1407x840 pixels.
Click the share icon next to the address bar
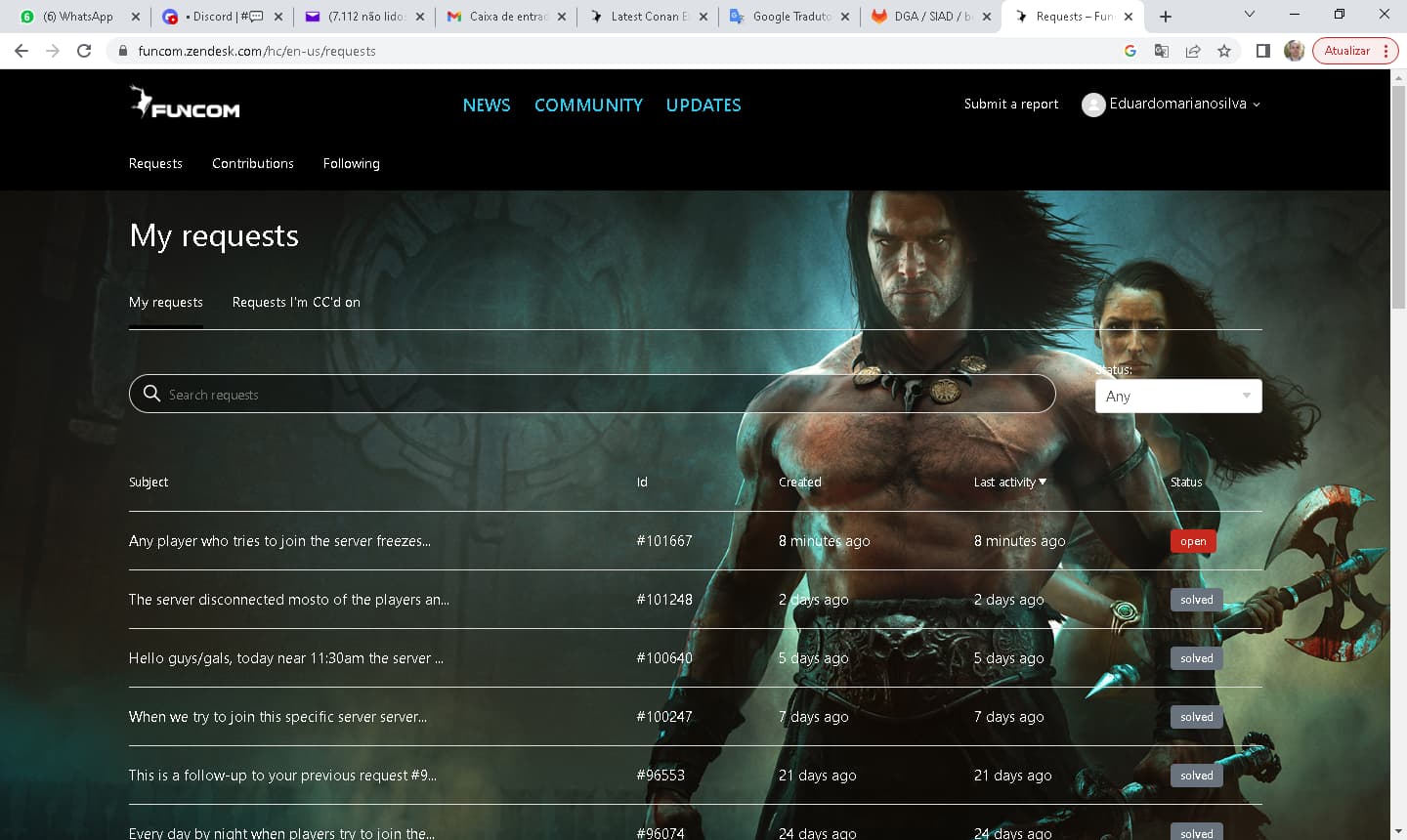(x=1193, y=50)
